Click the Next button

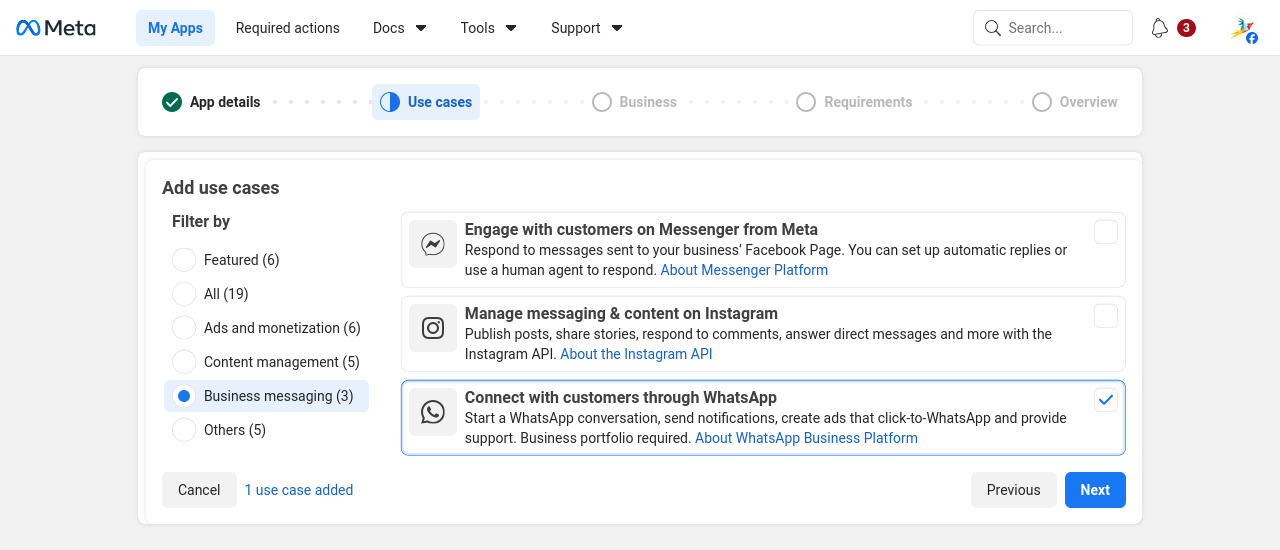coord(1095,490)
